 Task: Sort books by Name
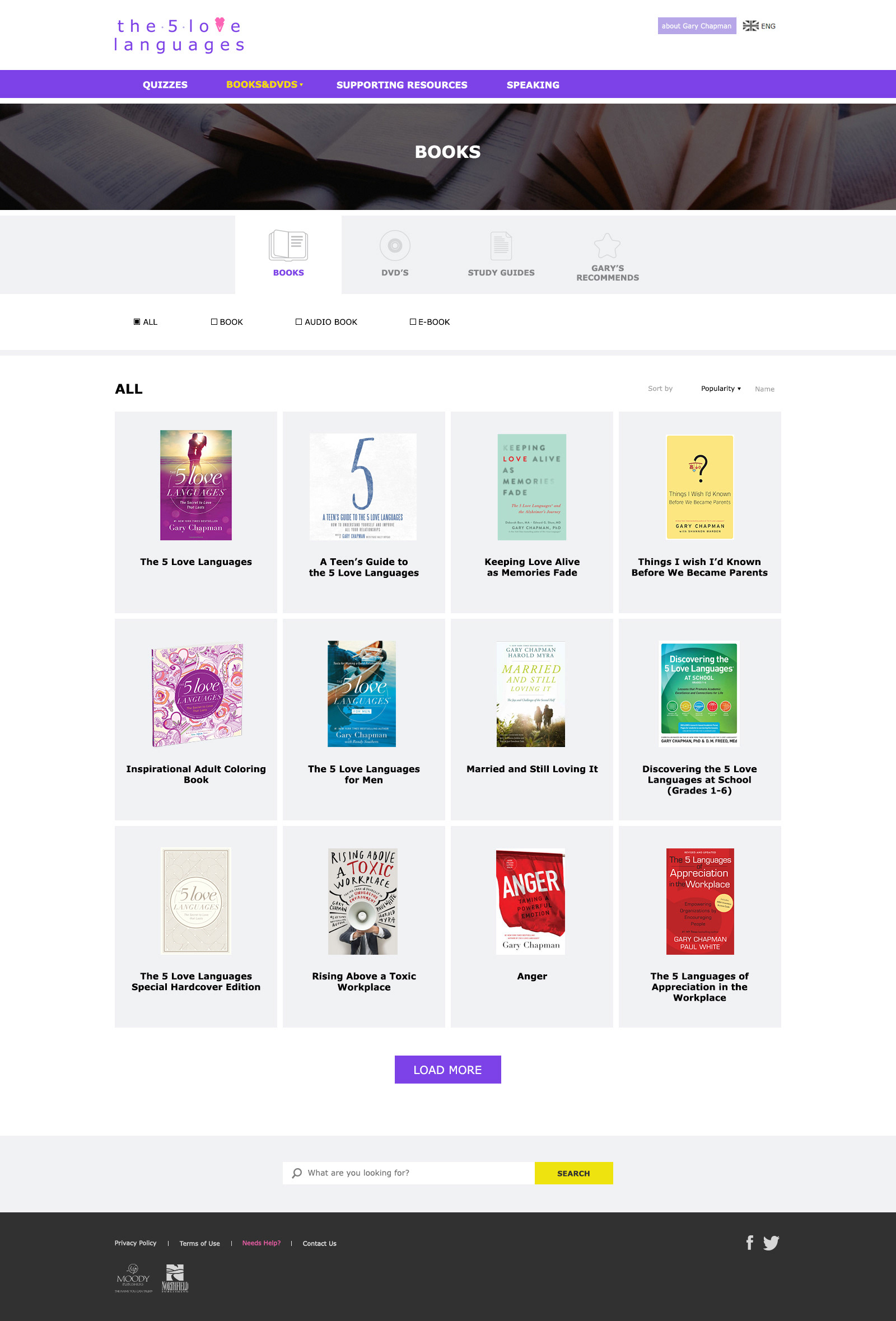[x=764, y=389]
